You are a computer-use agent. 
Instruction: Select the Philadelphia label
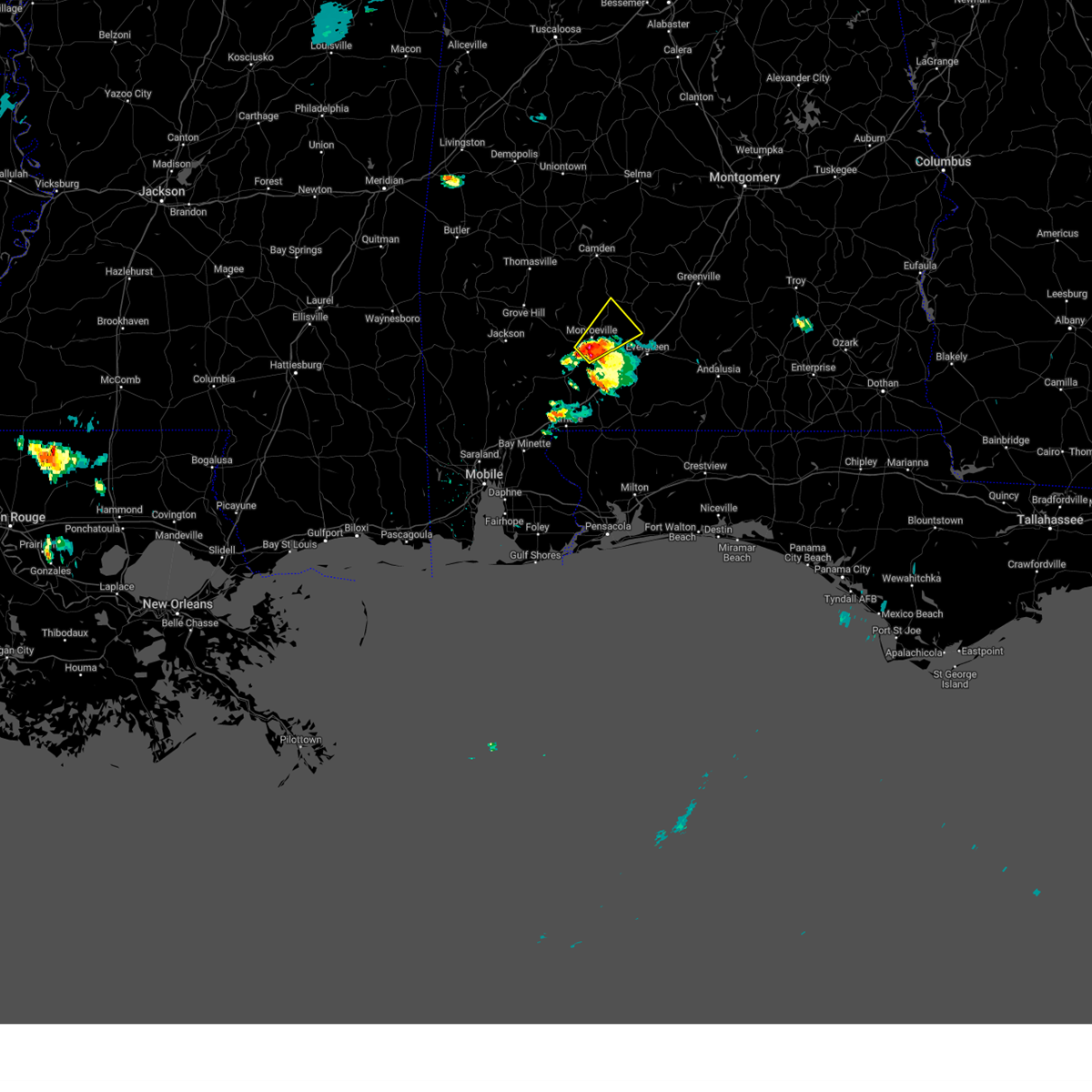coord(321,109)
